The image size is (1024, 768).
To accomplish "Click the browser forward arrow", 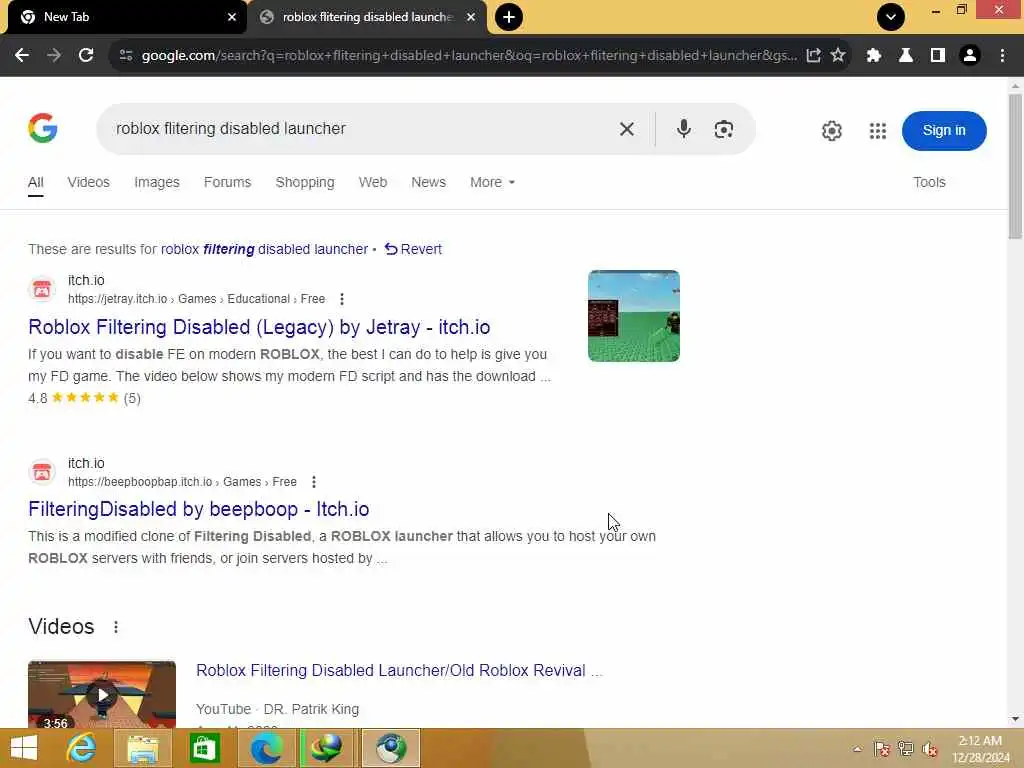I will [54, 56].
